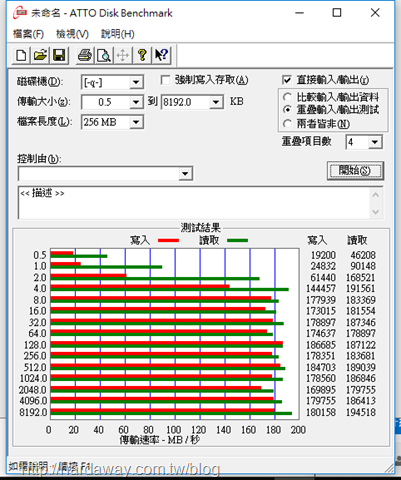
Task: Click the green 讀取 legend swatch
Action: tap(237, 240)
